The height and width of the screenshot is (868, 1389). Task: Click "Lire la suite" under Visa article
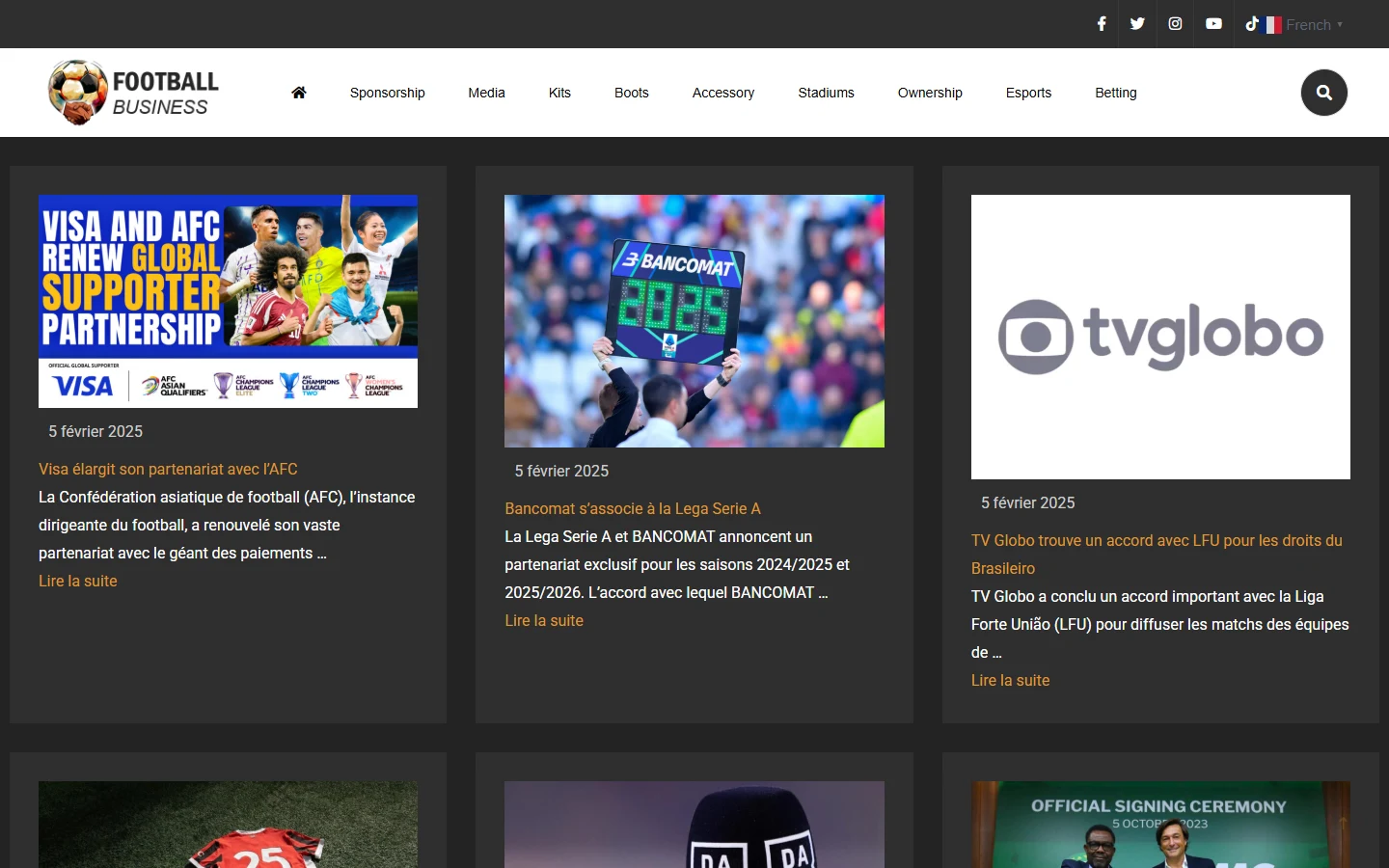[78, 582]
